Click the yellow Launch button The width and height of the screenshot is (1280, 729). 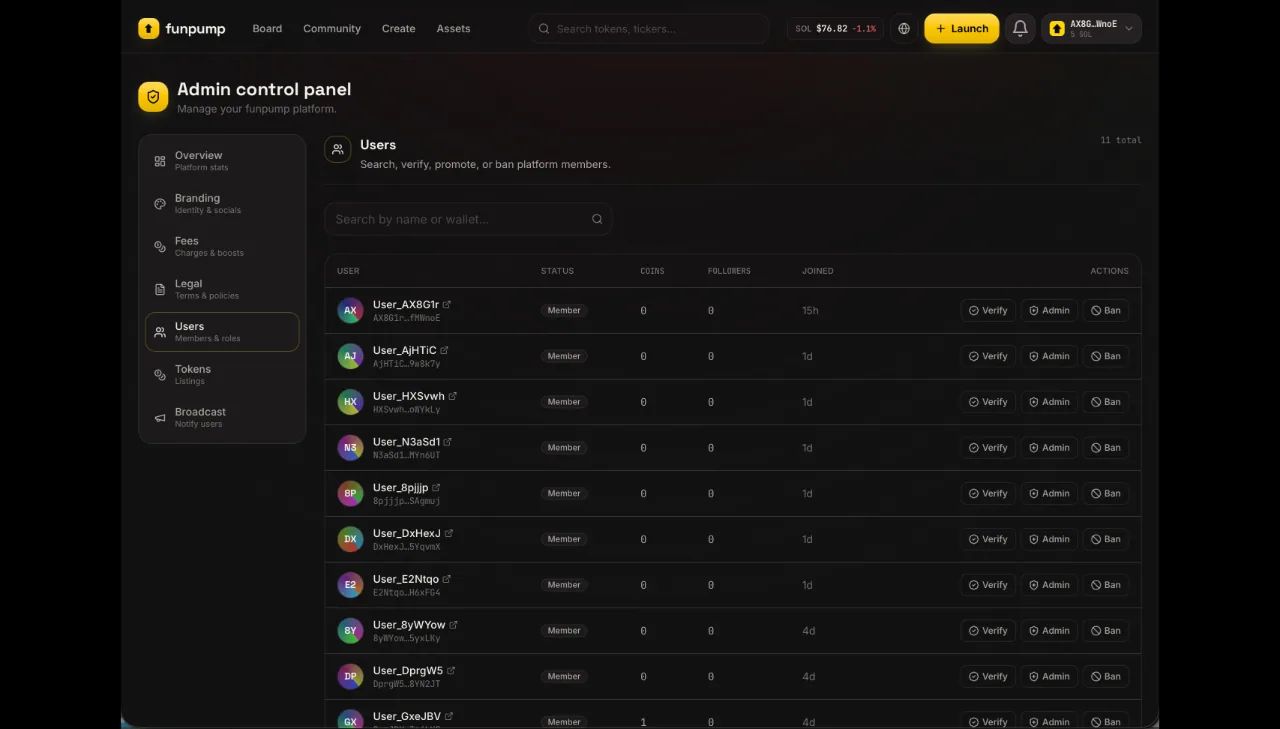click(961, 29)
